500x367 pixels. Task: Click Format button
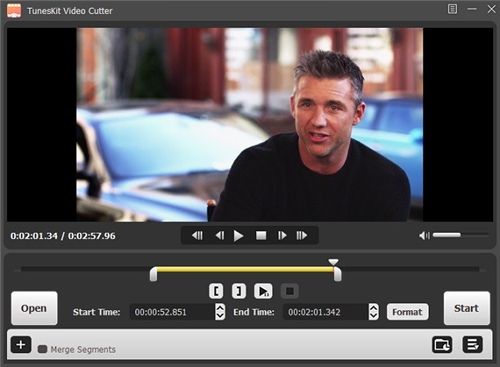408,312
